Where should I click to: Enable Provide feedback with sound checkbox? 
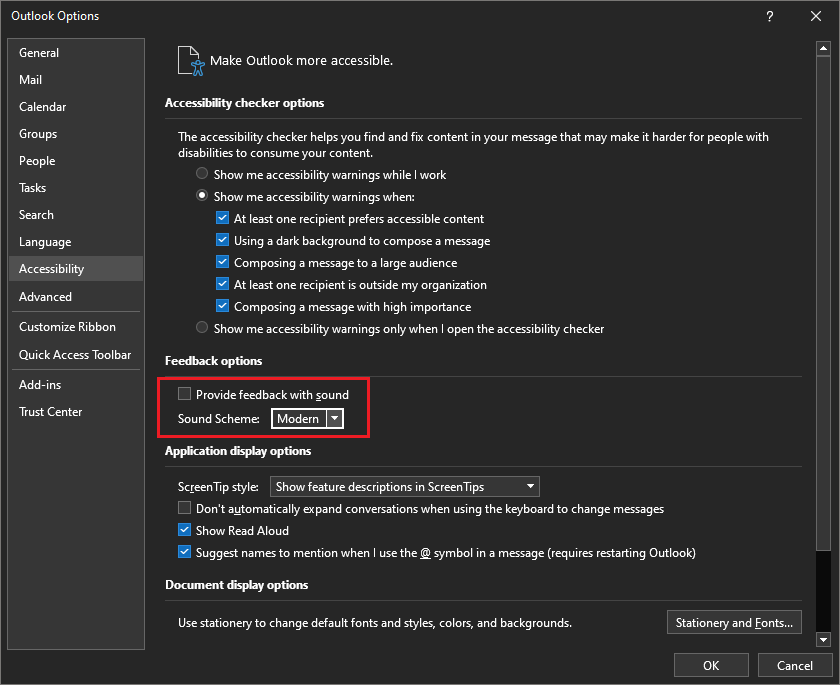[x=185, y=395]
